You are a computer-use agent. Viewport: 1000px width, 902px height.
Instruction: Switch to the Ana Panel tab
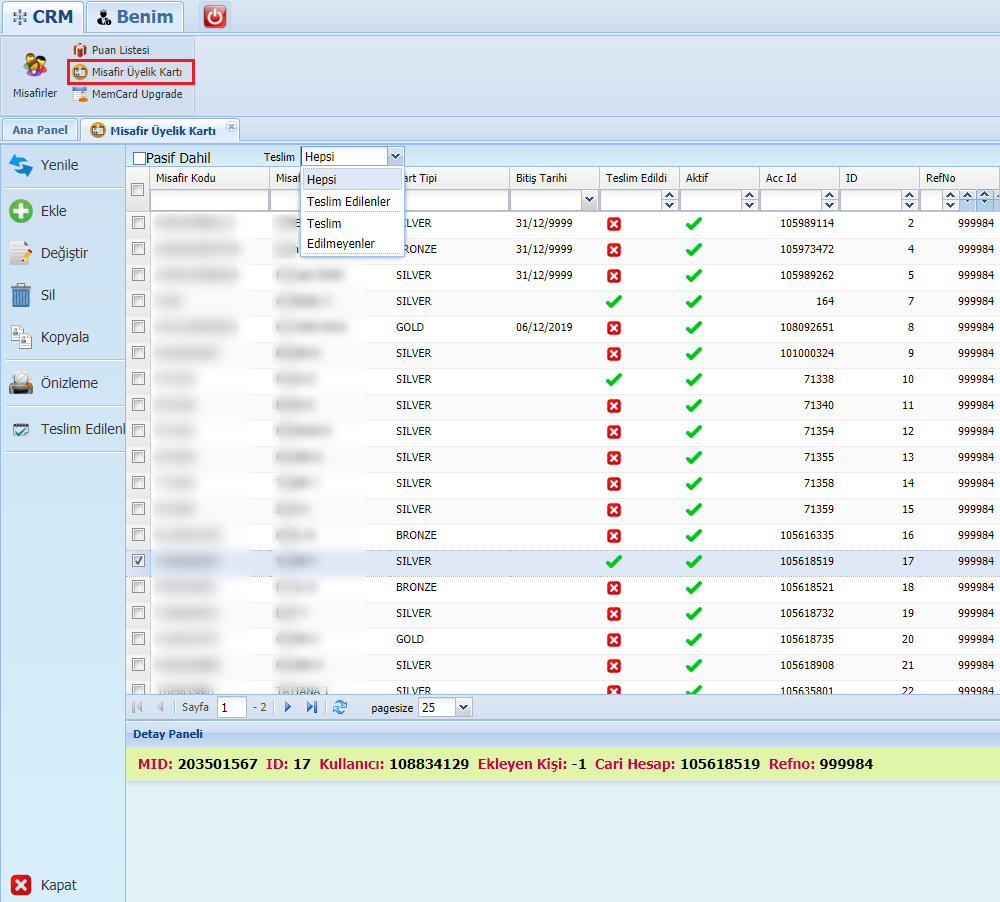tap(40, 130)
